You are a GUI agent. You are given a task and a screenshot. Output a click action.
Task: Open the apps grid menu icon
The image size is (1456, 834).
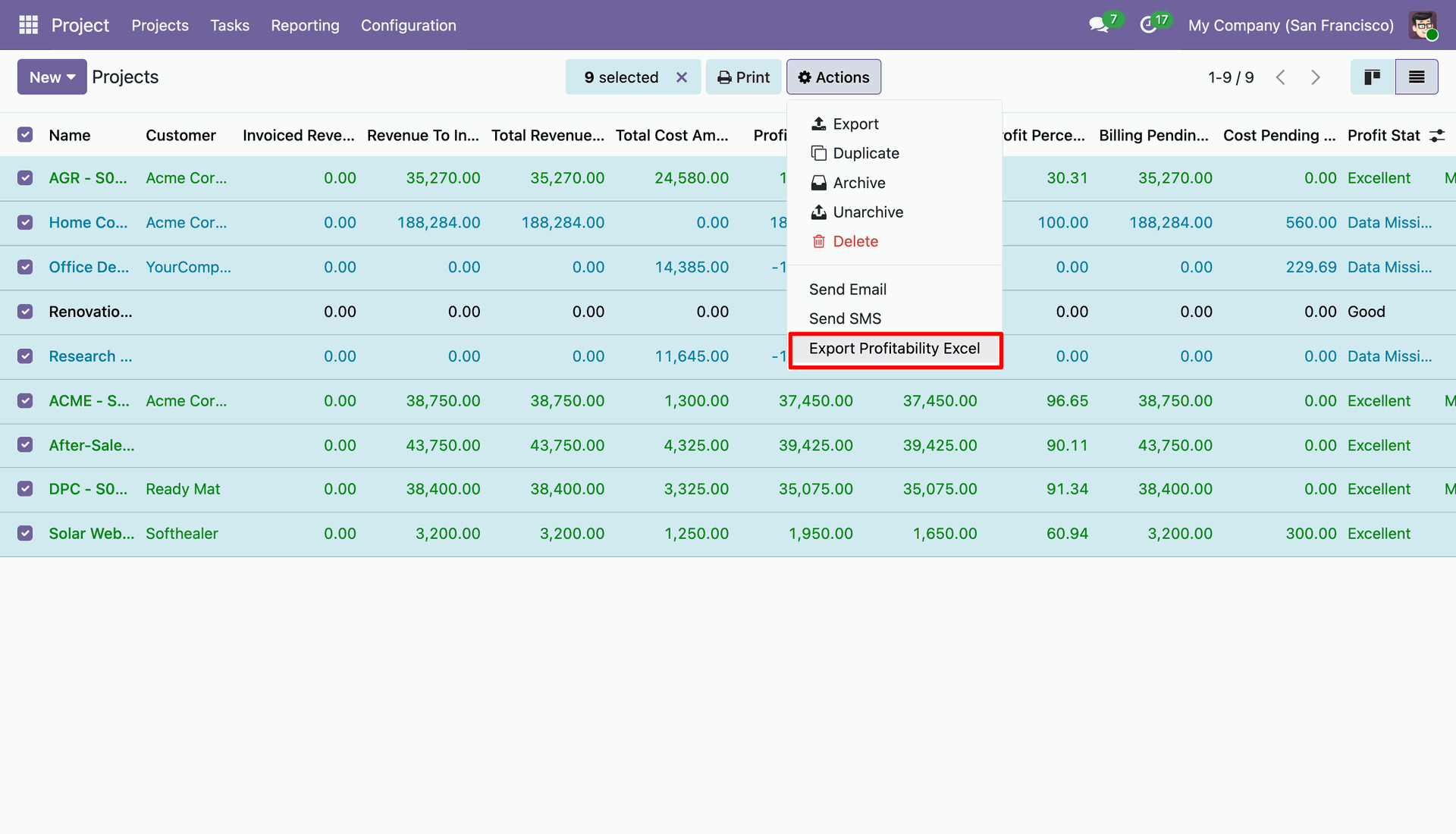coord(28,25)
